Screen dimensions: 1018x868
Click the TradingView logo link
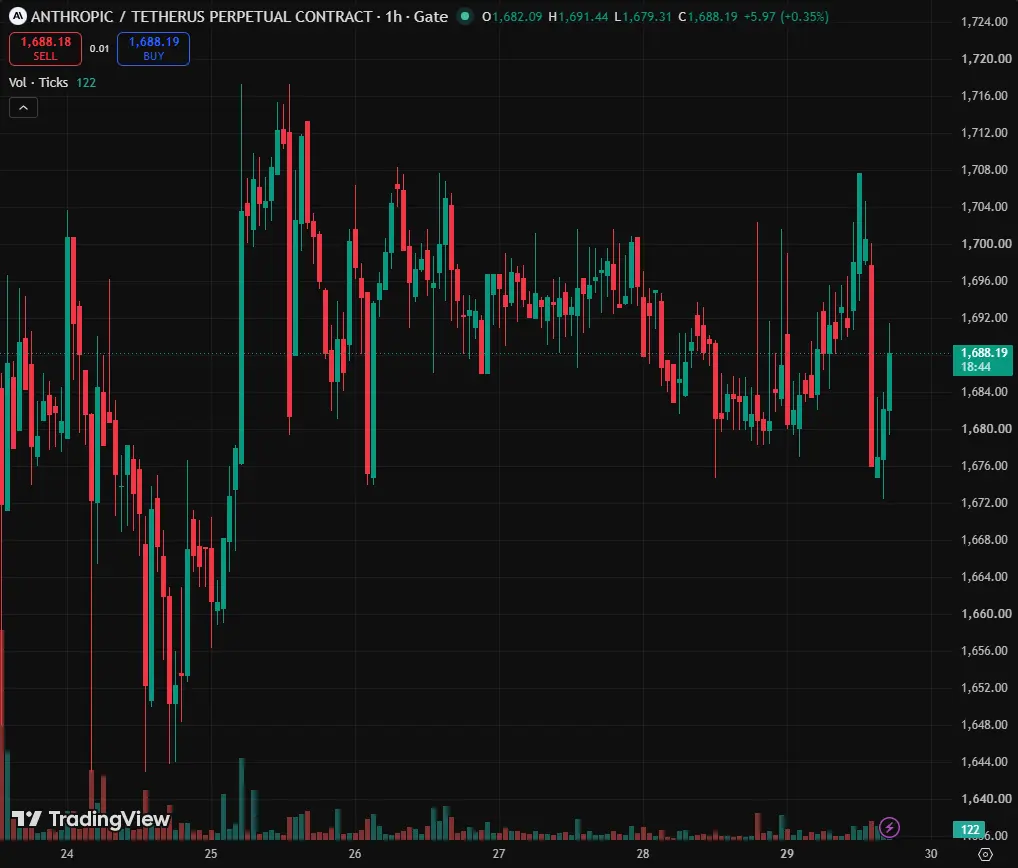tap(91, 819)
